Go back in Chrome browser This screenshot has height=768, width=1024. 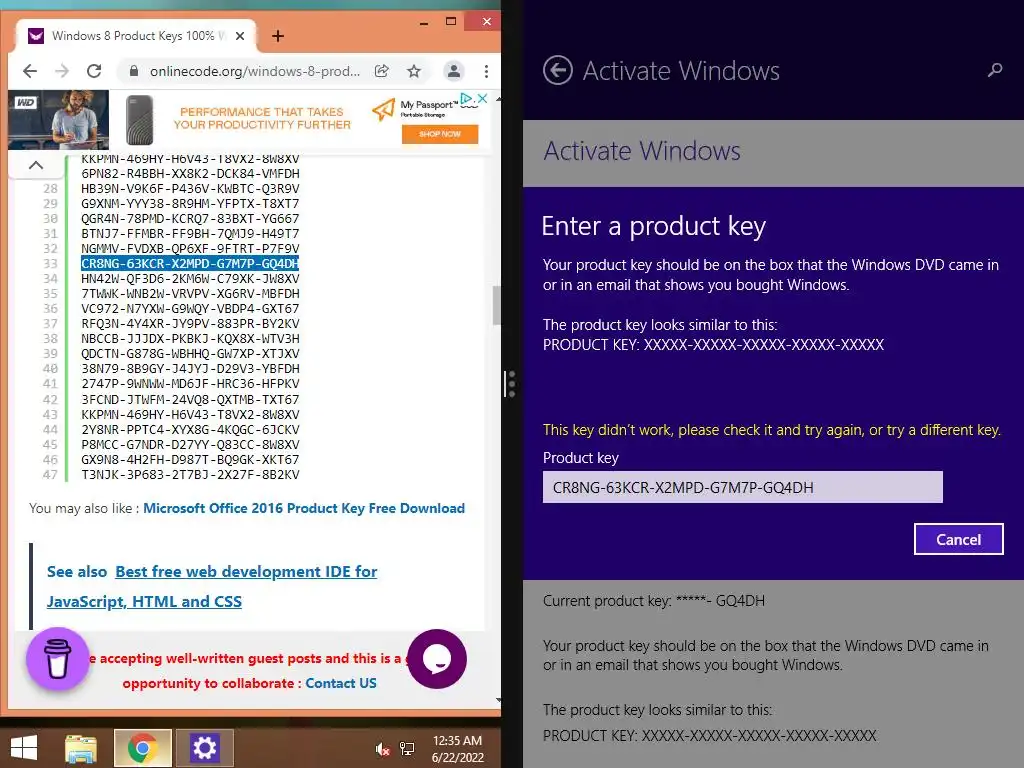coord(30,71)
